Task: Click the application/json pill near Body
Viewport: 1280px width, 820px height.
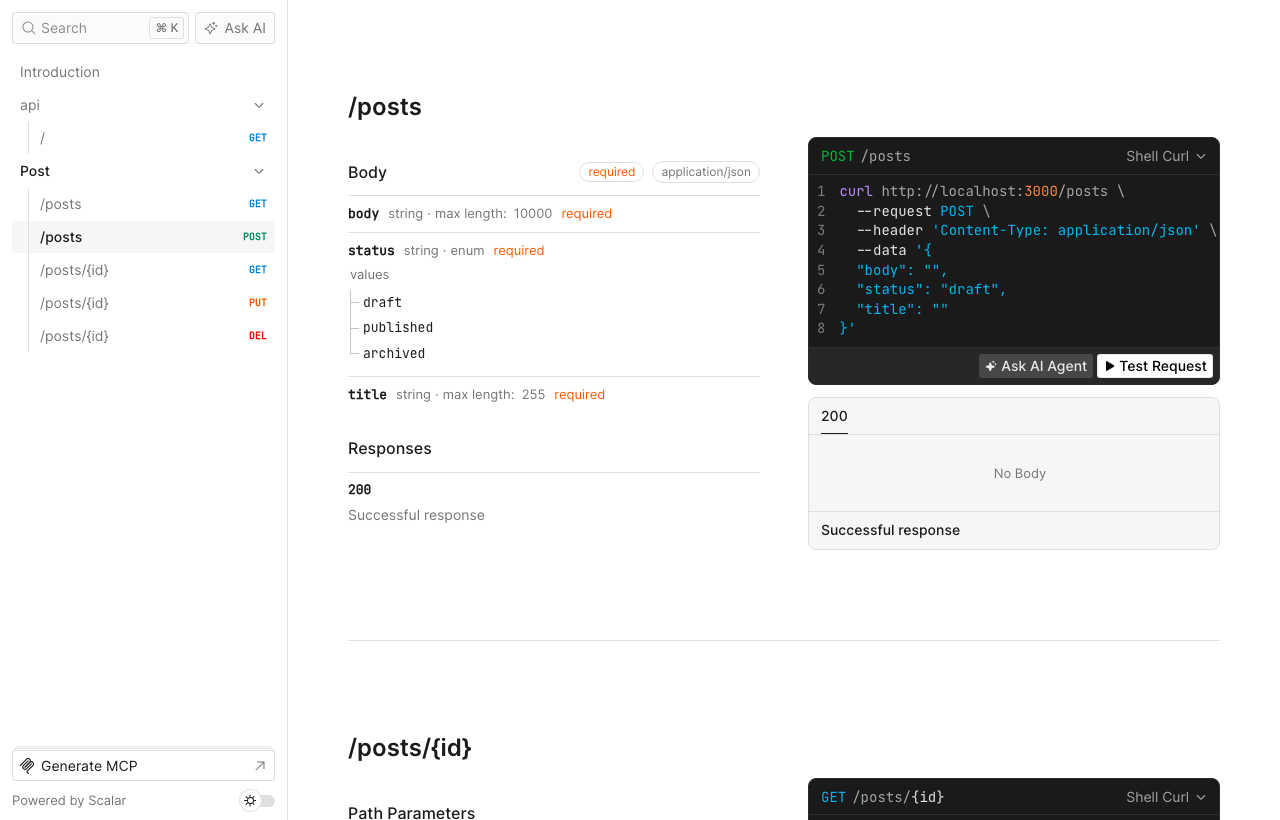Action: [706, 172]
